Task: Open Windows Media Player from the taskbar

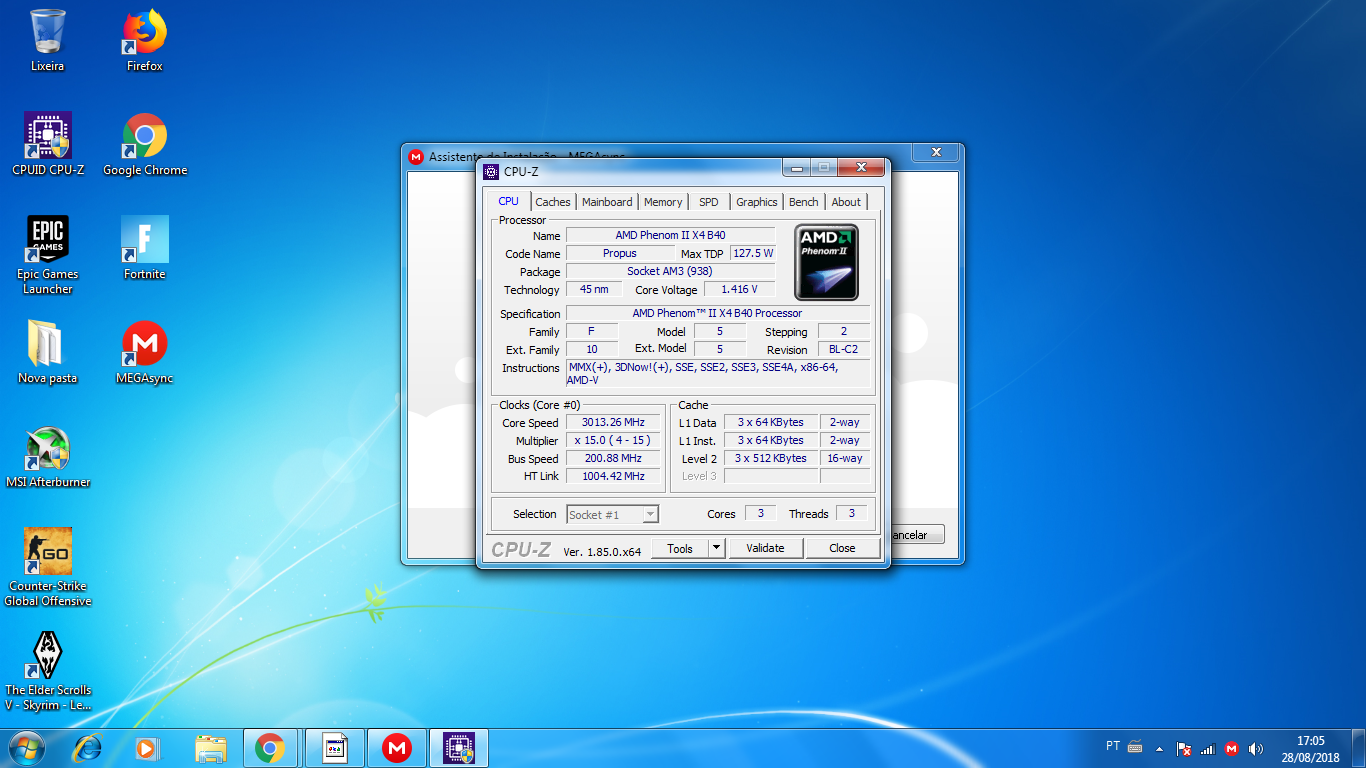Action: pyautogui.click(x=148, y=748)
